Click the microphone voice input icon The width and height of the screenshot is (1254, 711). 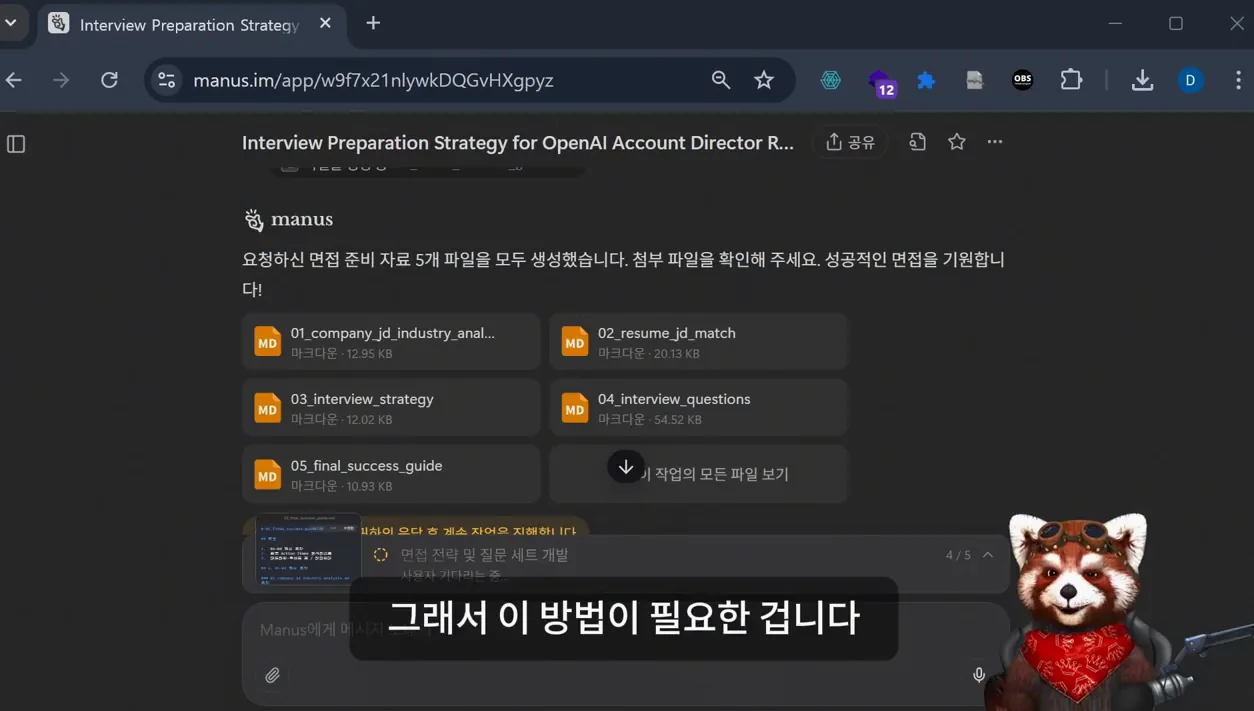click(x=979, y=676)
